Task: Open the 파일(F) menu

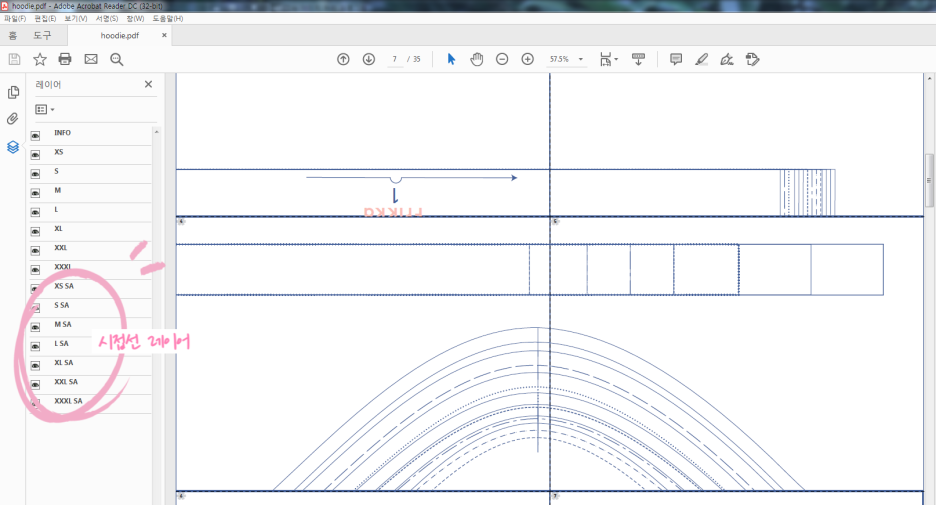Action: pos(15,19)
